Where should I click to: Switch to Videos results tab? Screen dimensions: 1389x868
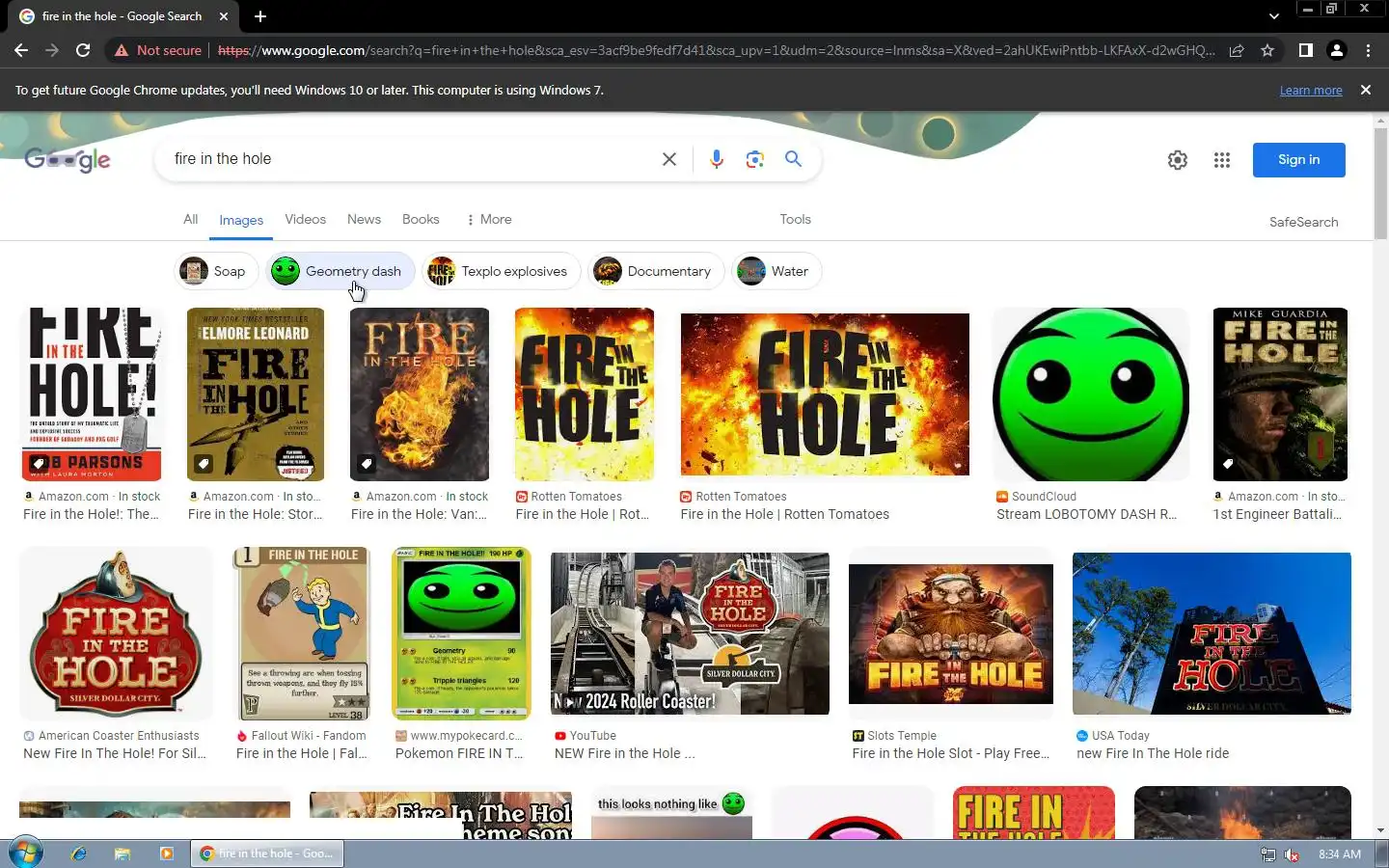pos(306,219)
